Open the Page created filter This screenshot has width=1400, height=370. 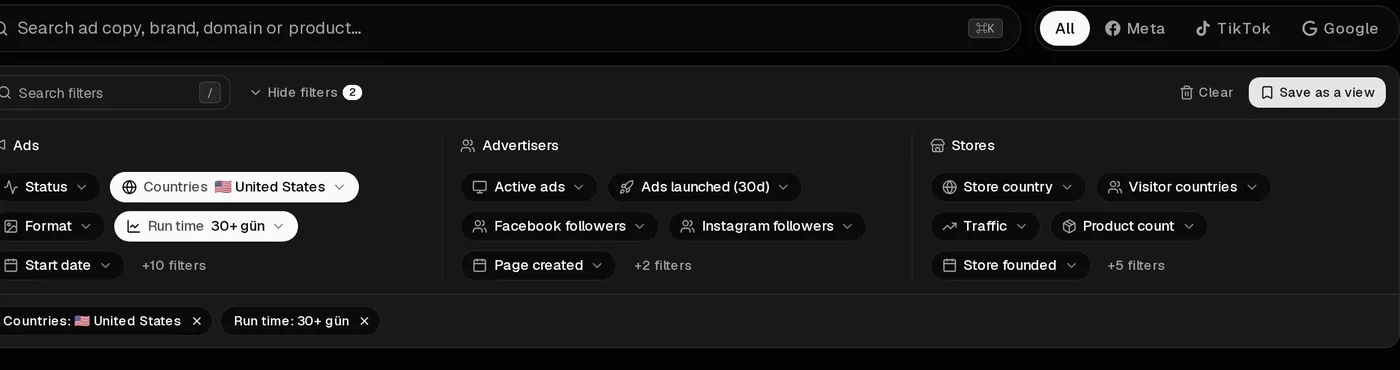tap(538, 265)
